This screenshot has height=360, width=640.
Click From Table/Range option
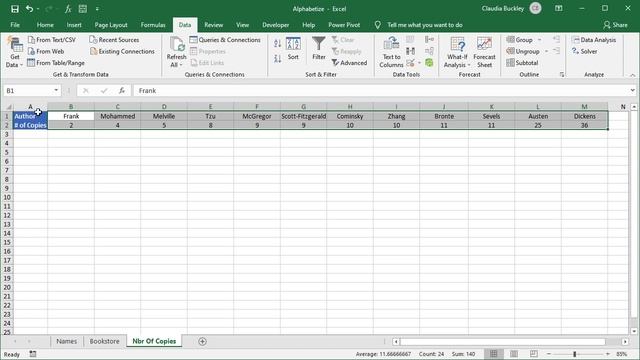(56, 62)
